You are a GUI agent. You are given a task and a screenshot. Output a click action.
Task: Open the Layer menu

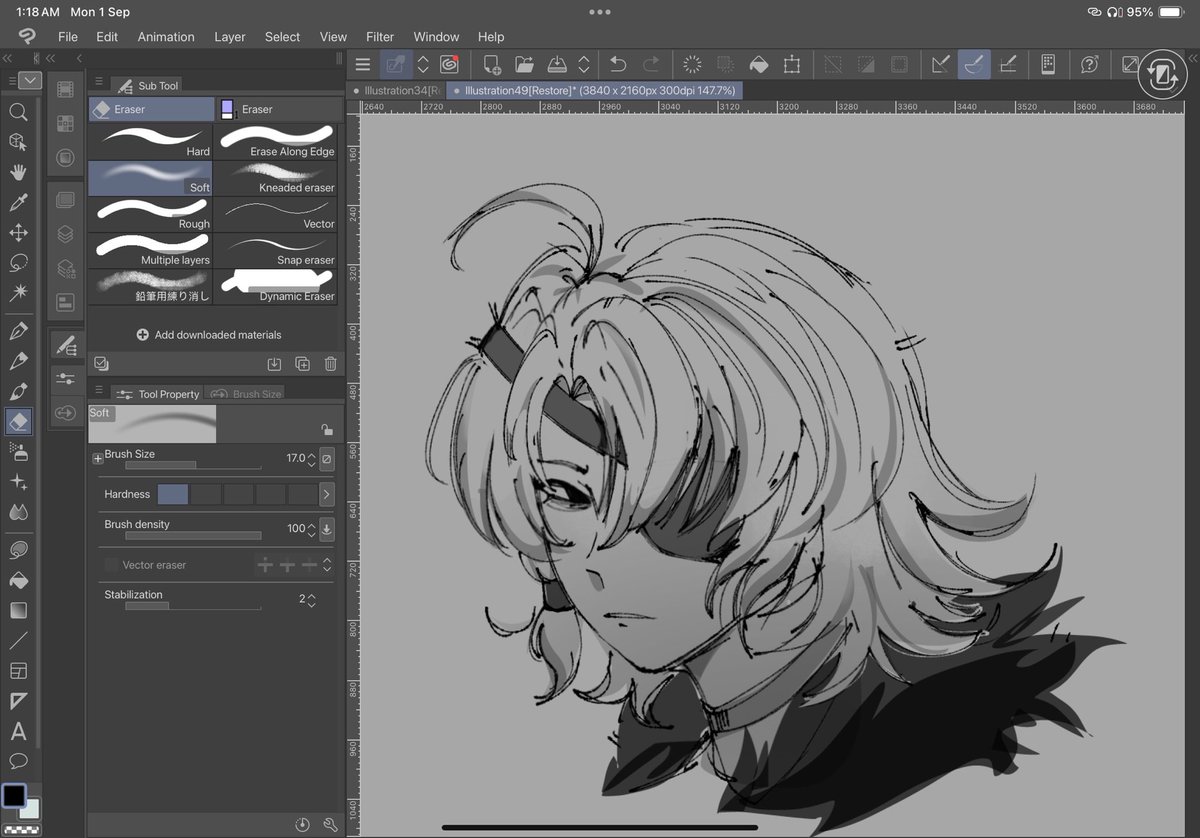(x=230, y=37)
